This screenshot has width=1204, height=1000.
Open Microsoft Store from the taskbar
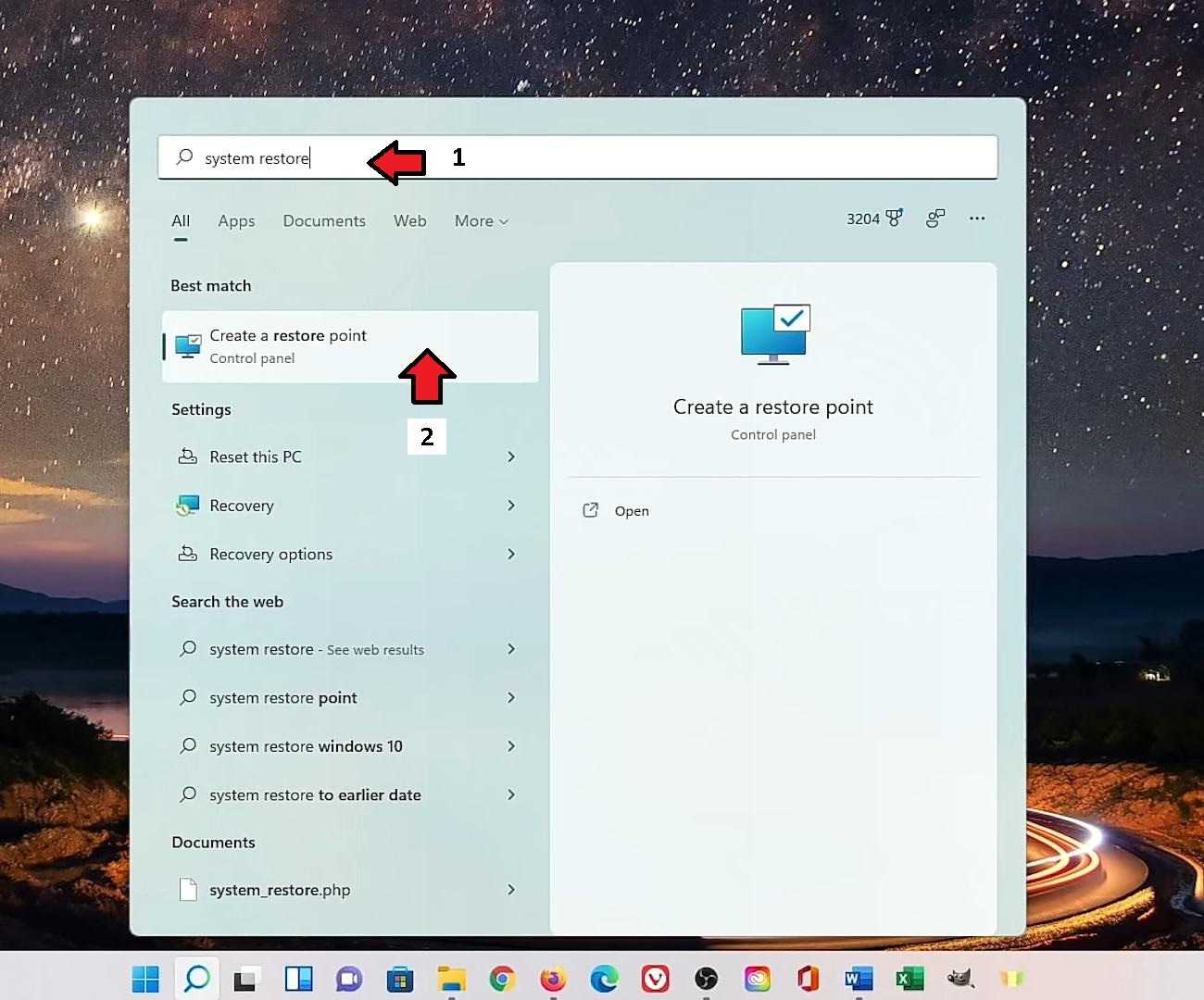tap(400, 978)
